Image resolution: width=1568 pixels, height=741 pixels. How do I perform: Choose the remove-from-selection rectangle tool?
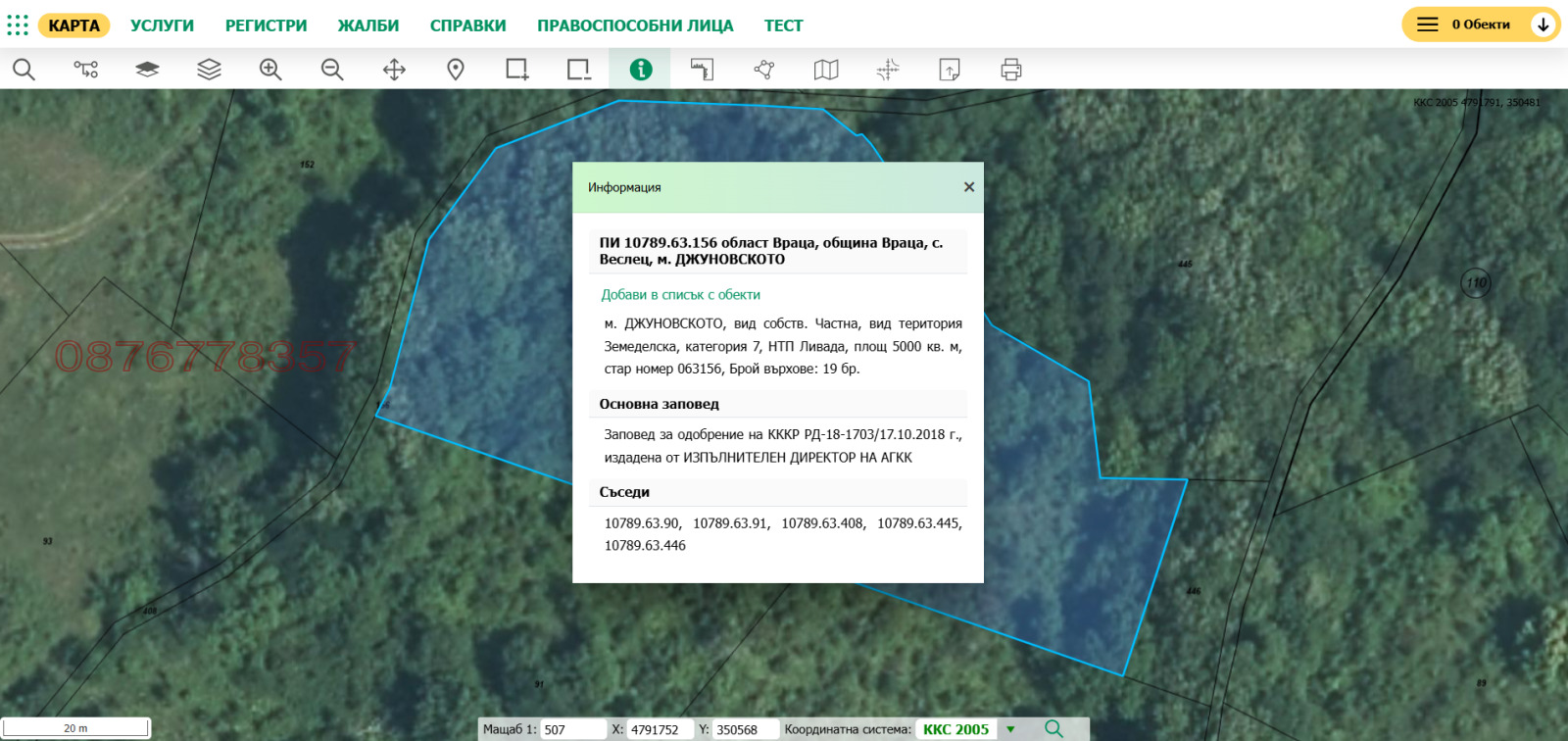(x=578, y=70)
